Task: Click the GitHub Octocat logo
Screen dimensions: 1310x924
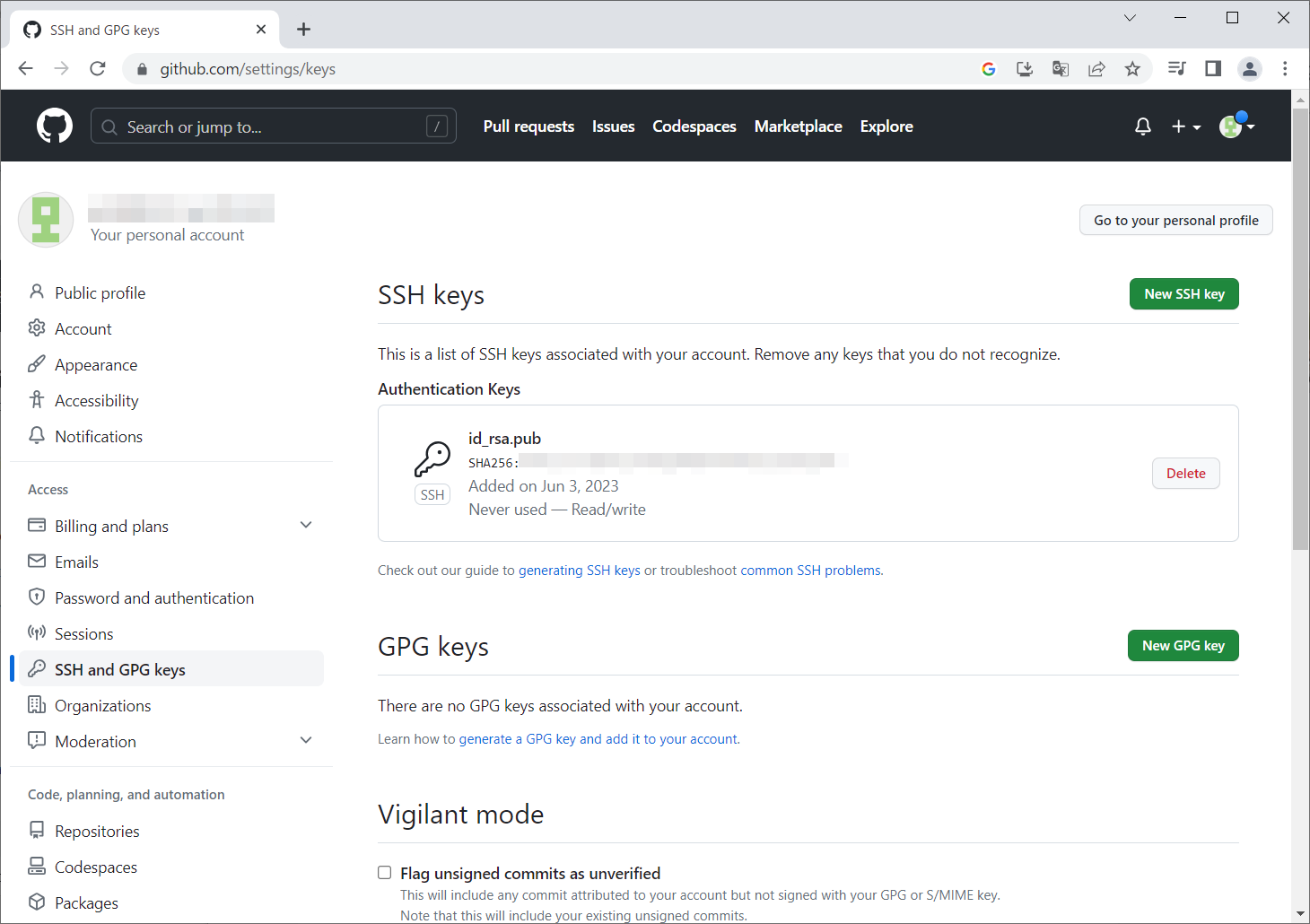Action: [x=55, y=126]
